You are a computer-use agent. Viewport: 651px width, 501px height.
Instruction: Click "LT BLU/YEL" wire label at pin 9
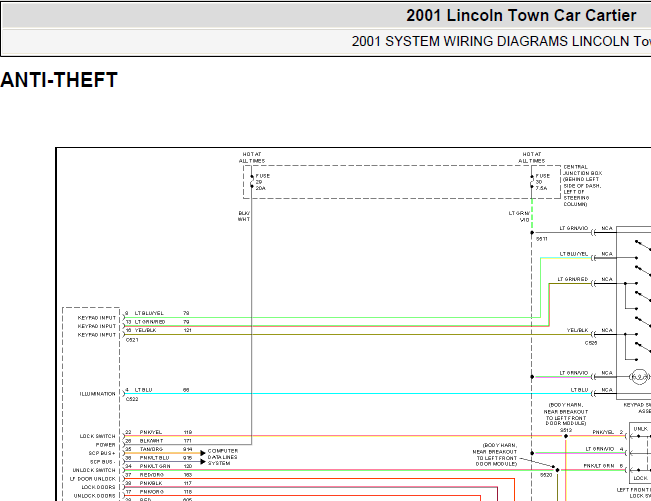pos(149,313)
